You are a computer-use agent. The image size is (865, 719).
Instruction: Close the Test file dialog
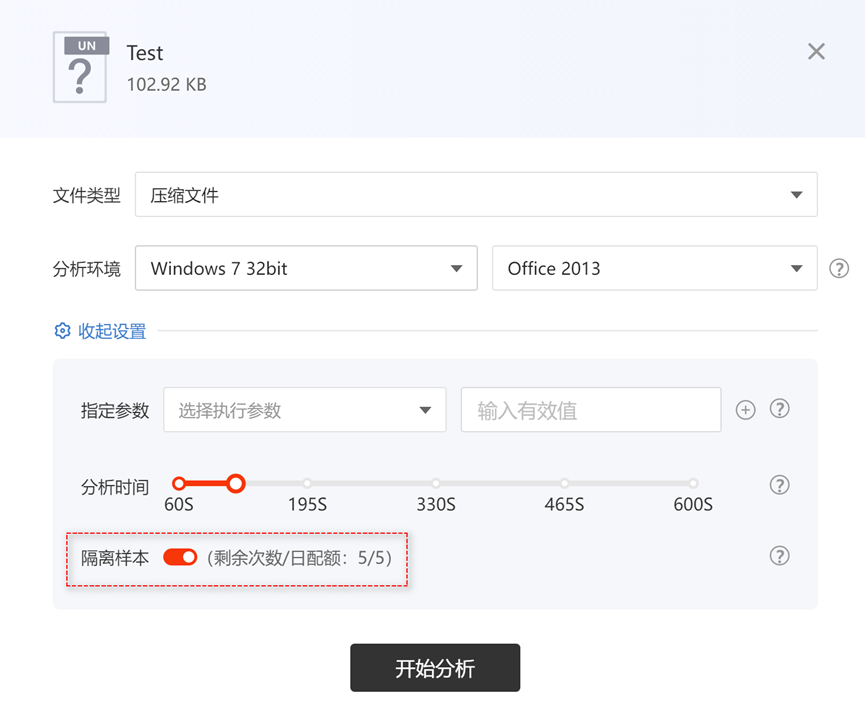point(816,51)
